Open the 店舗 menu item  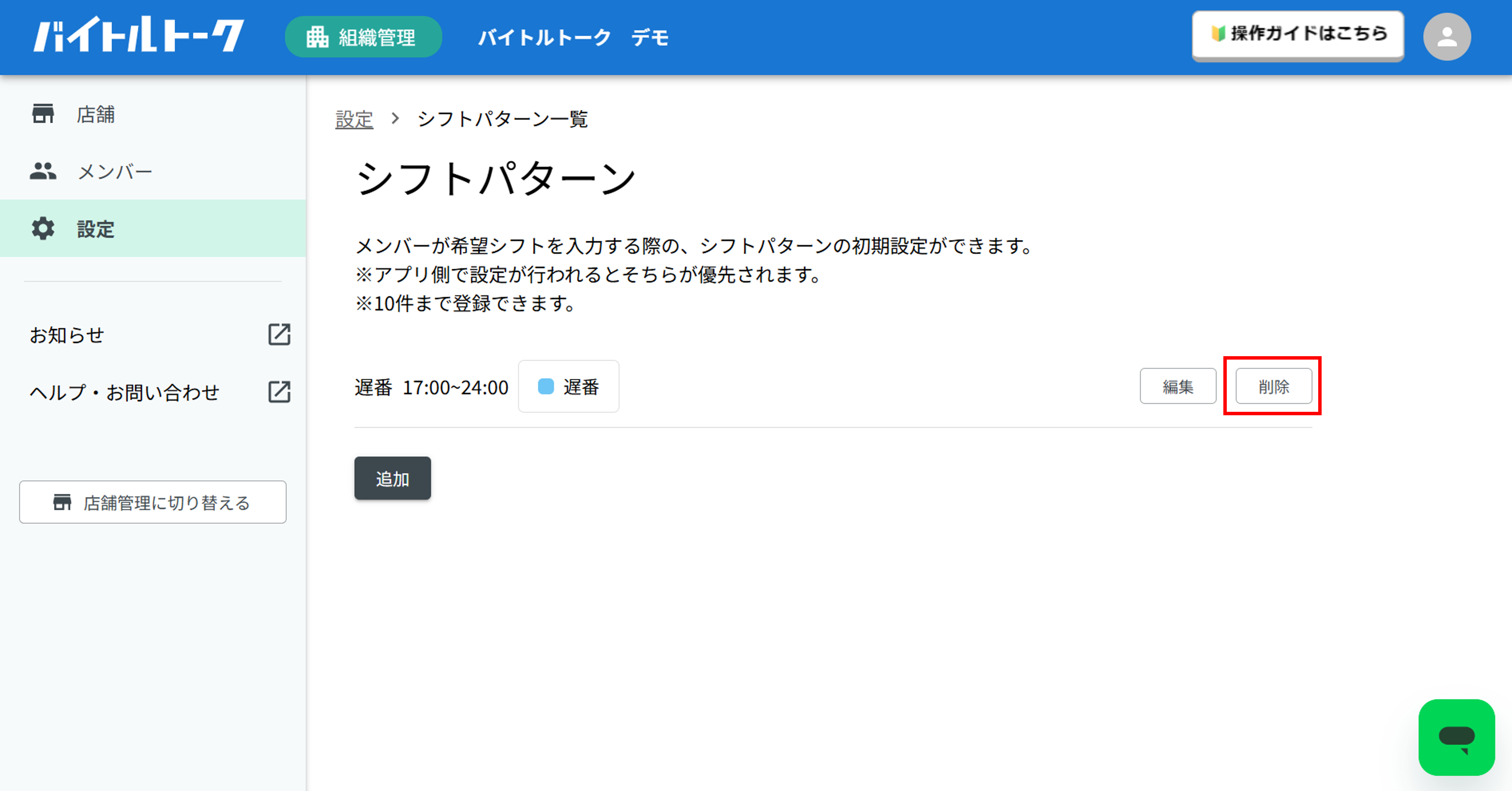click(x=153, y=114)
